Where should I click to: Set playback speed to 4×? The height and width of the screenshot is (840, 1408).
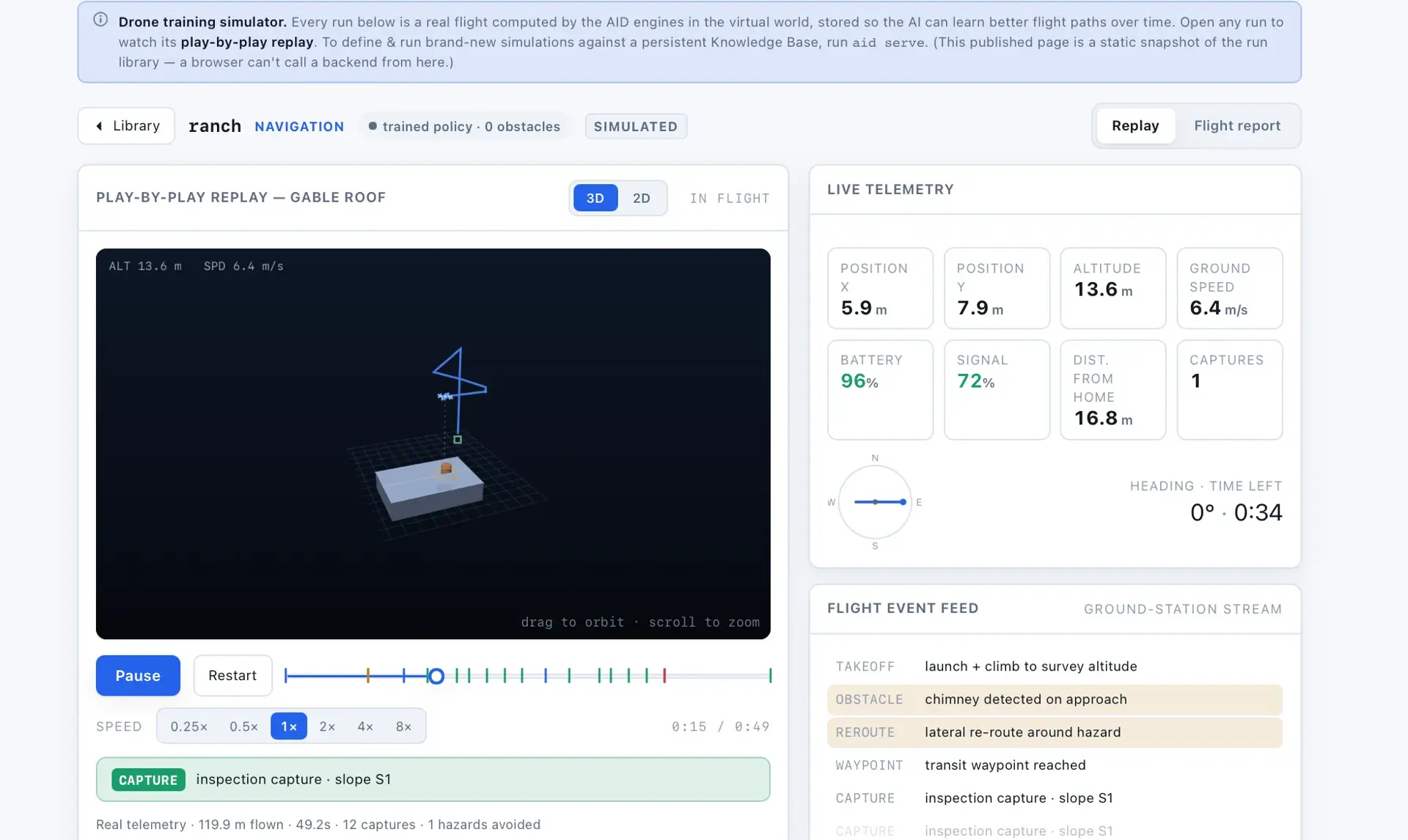pos(365,726)
